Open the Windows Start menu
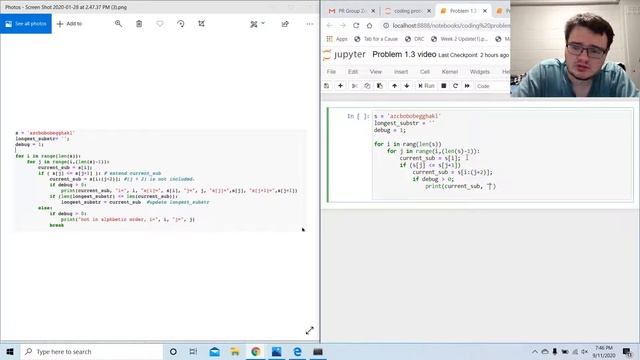Viewport: 640px width, 360px height. click(10, 351)
